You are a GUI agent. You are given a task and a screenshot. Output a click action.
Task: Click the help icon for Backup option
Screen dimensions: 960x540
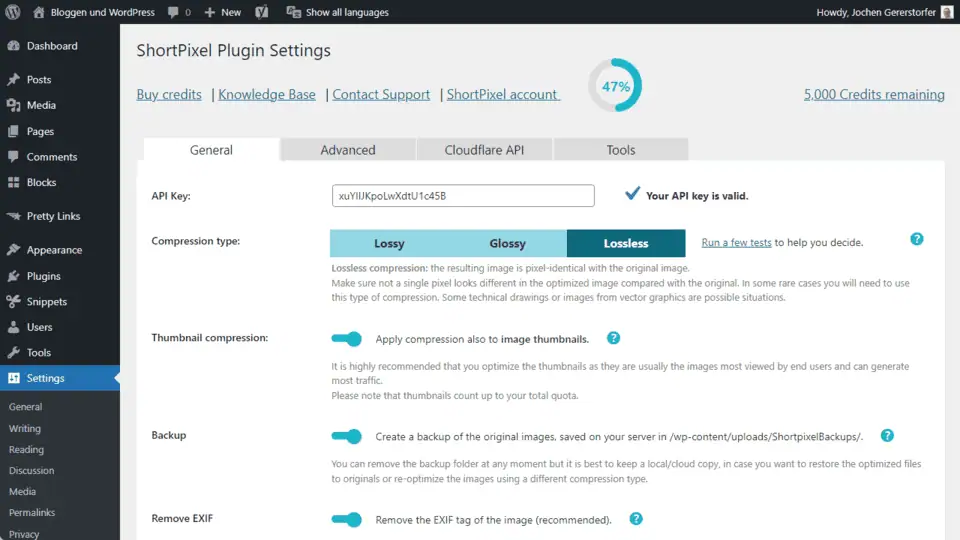click(886, 436)
